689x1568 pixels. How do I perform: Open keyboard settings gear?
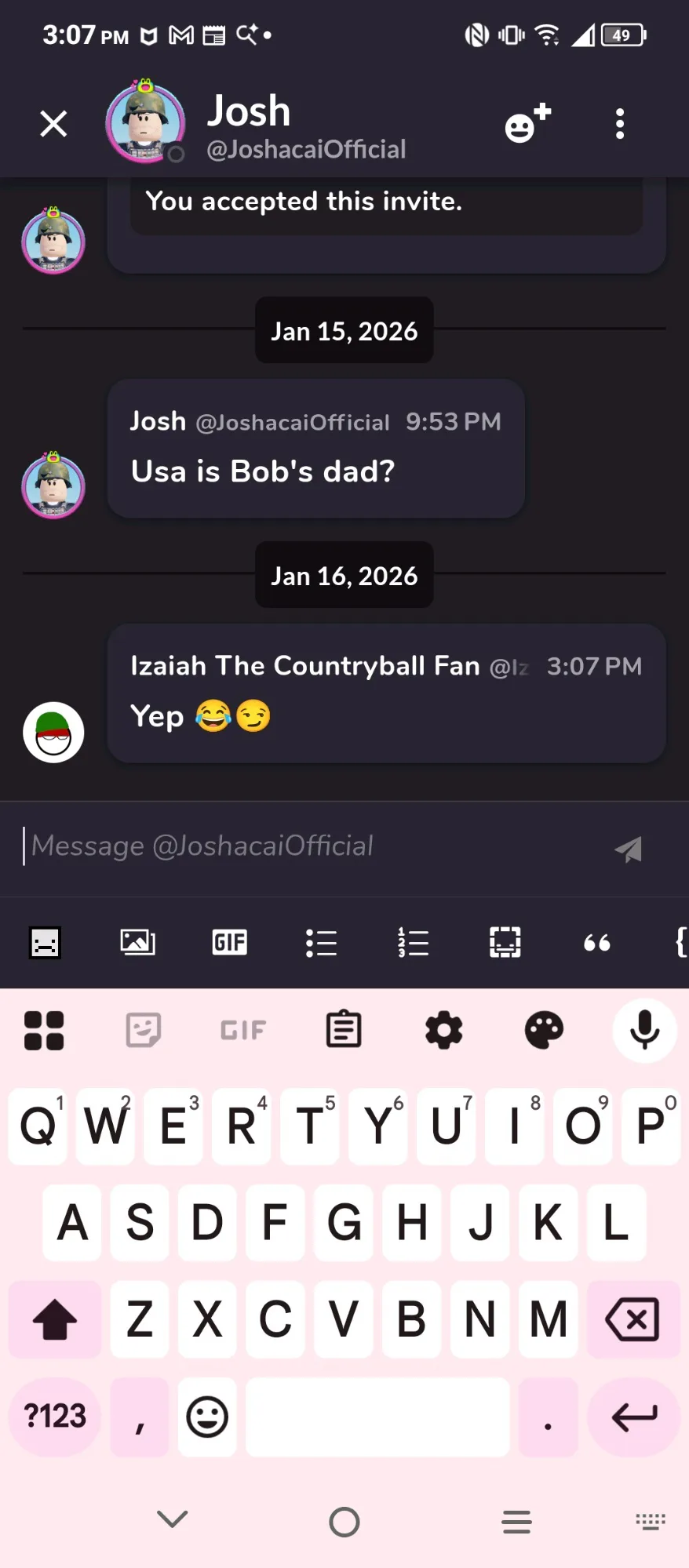tap(444, 1030)
